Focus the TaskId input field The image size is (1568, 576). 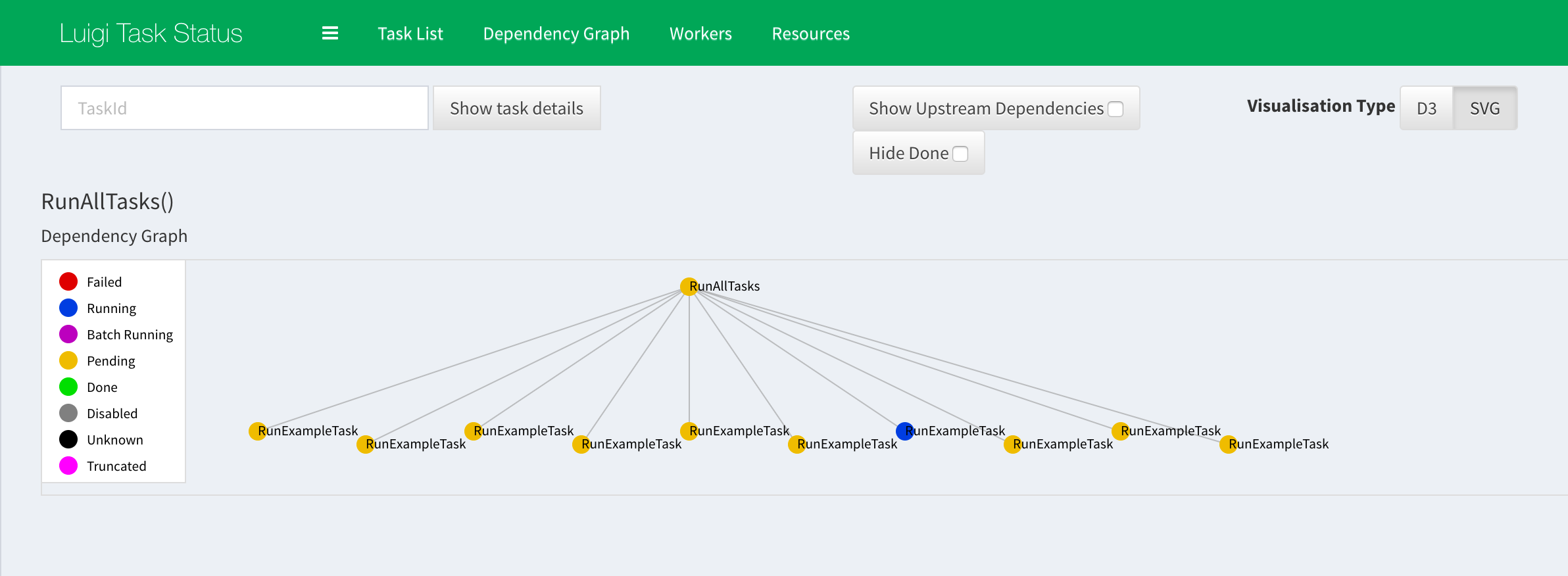point(245,108)
